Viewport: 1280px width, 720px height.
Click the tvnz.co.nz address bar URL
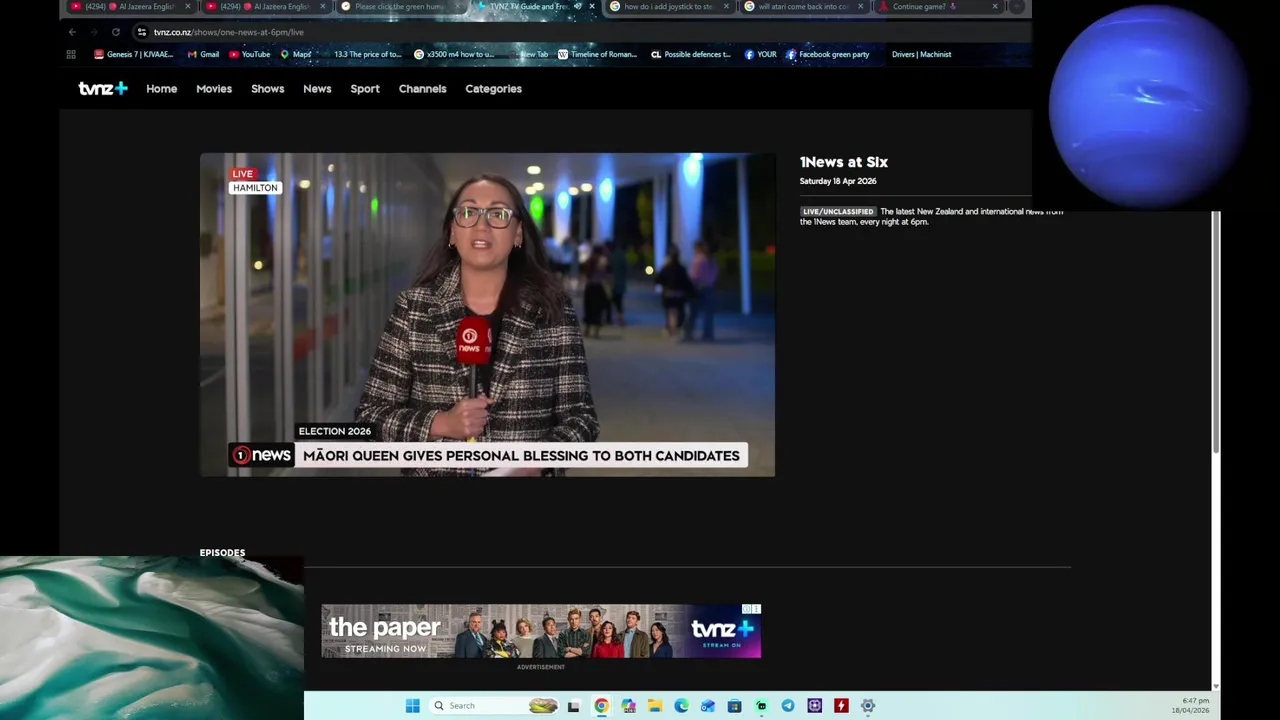coord(228,32)
